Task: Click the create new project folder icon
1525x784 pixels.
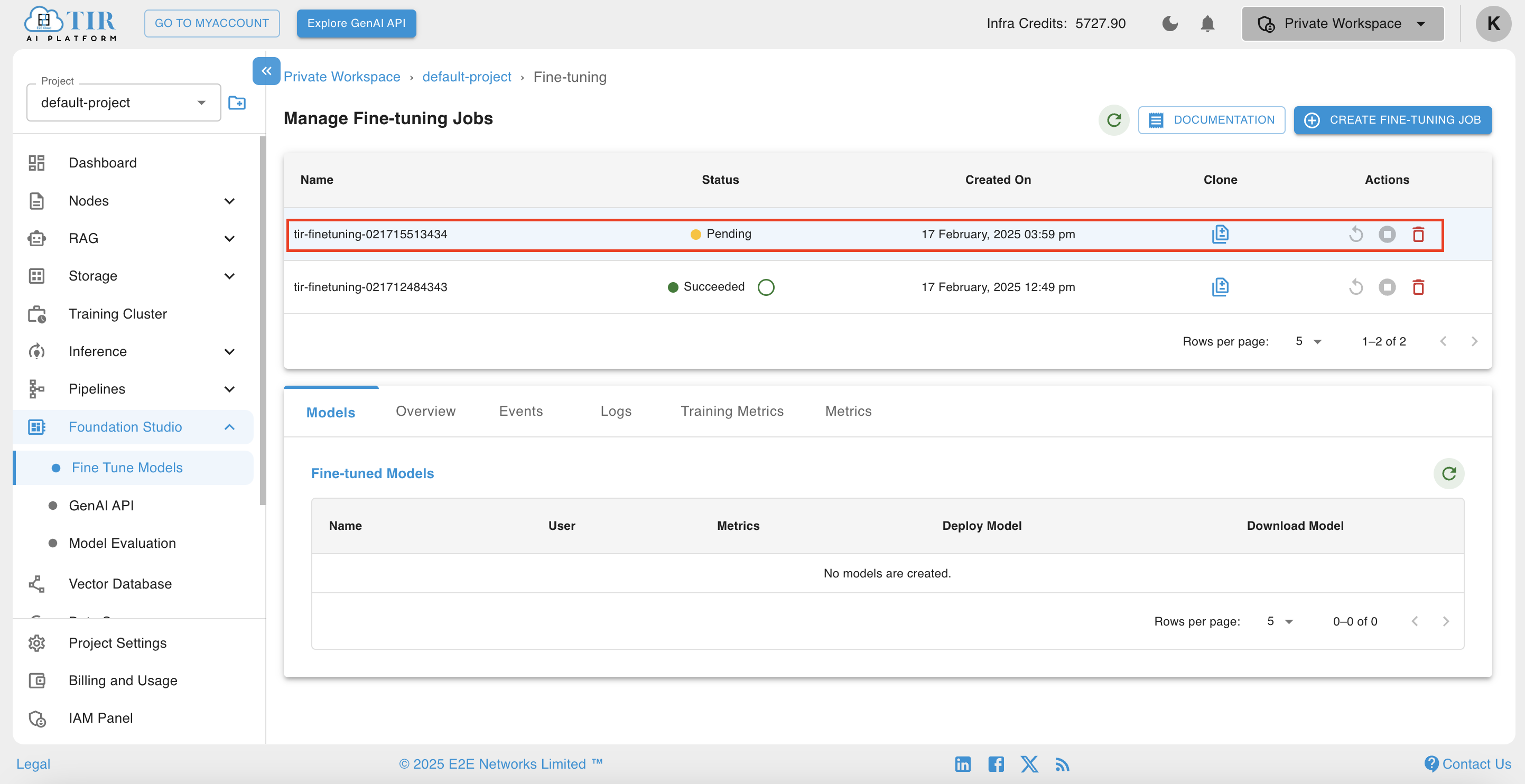Action: click(x=237, y=103)
